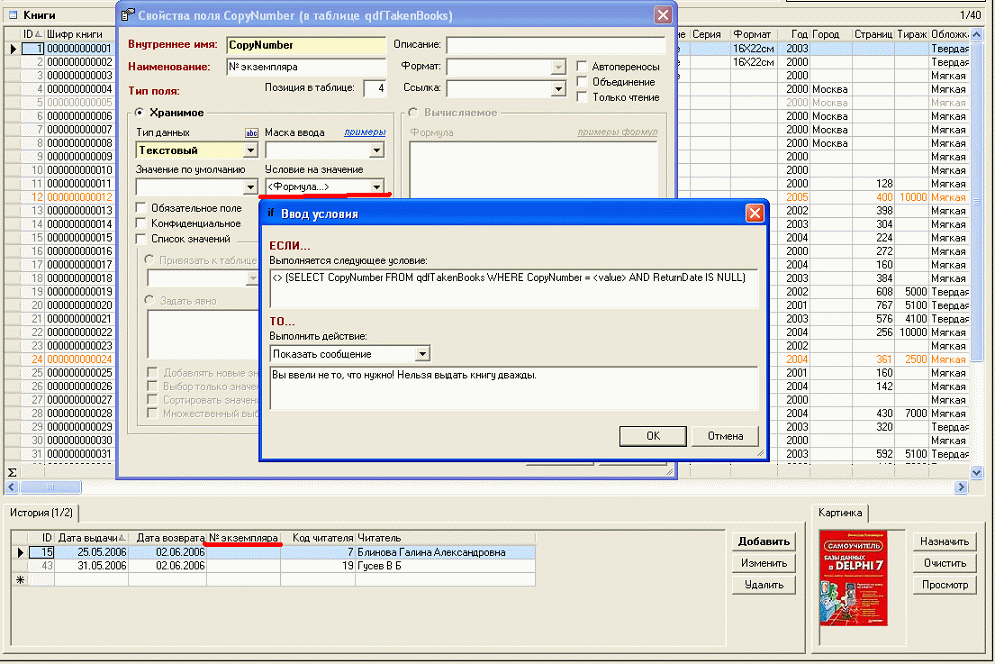Click the 'if' icon in condition dialog title
The height and width of the screenshot is (664, 995).
(x=270, y=213)
